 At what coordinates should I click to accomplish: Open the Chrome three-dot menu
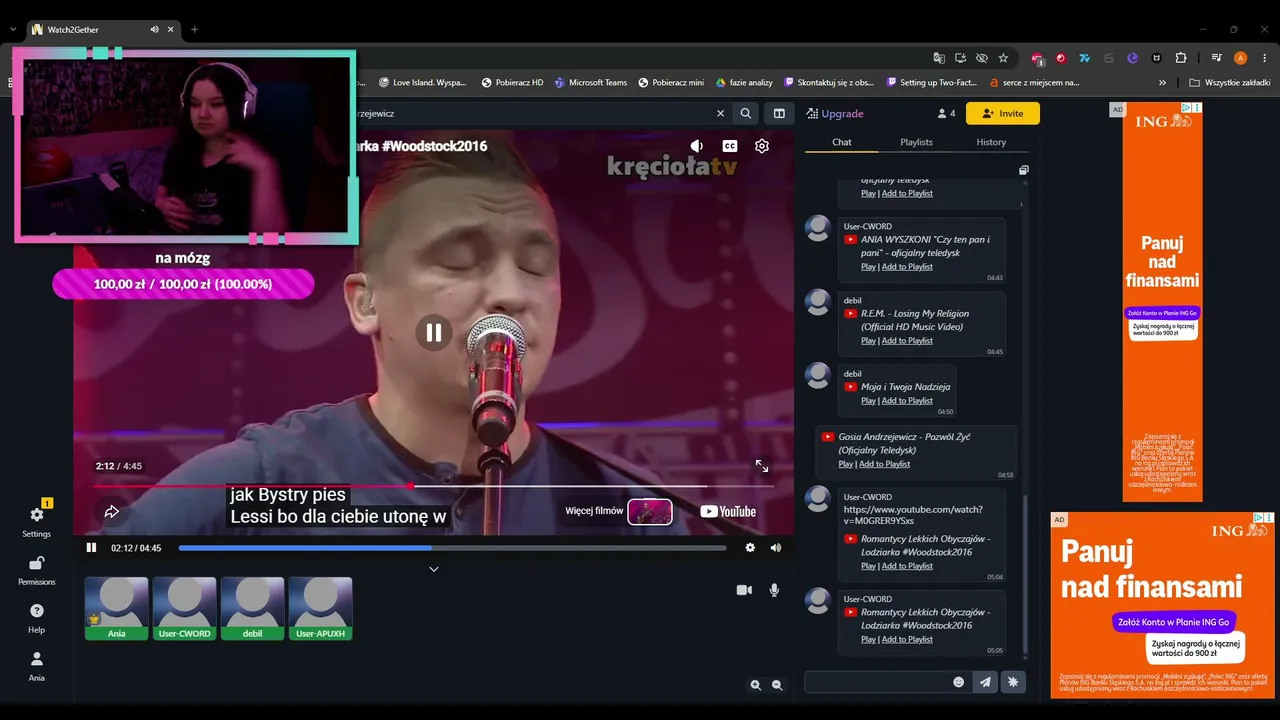(1263, 58)
